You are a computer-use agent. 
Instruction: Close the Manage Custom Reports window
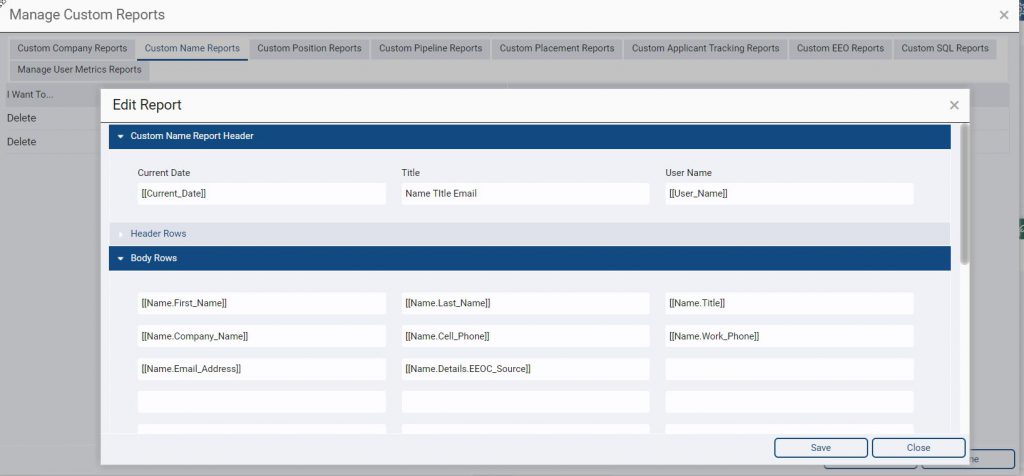pyautogui.click(x=1004, y=15)
